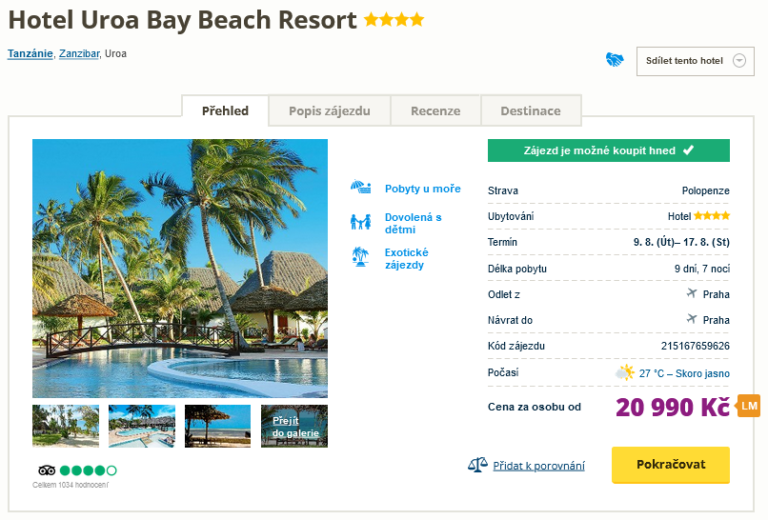
Task: Click the Přidat k porovnání link
Action: point(538,465)
